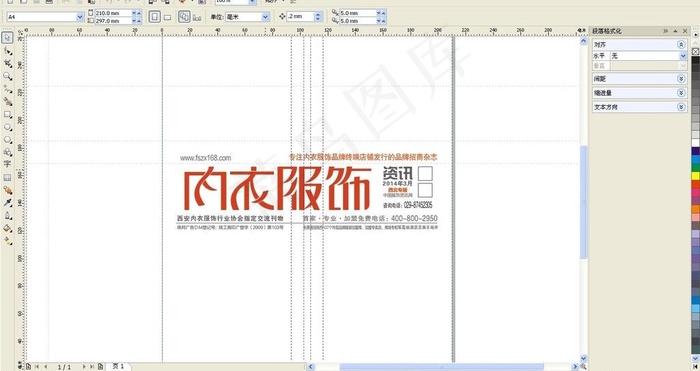Select the Eyedropper tool
This screenshot has width=700, height=371.
coord(7,203)
